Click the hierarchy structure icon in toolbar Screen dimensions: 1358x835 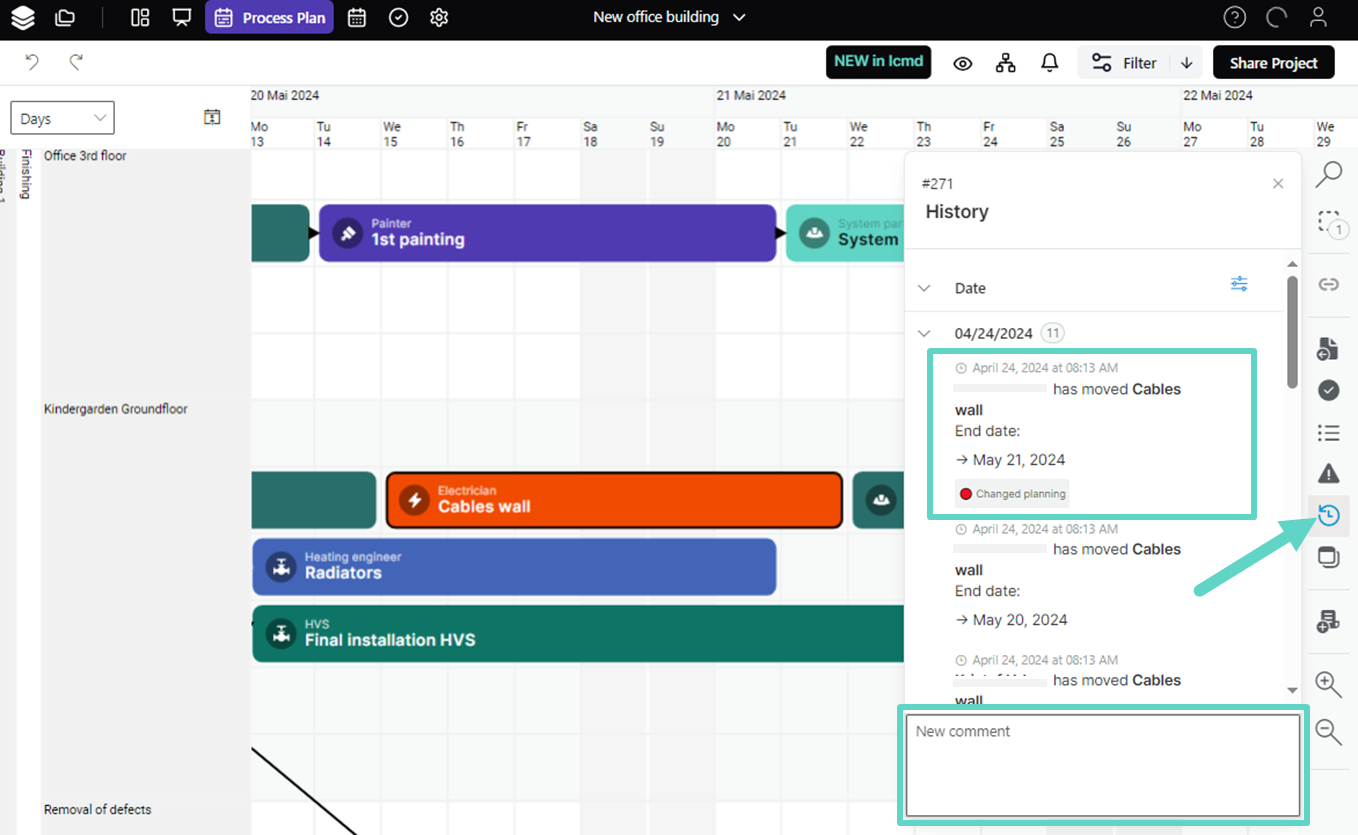click(x=1005, y=63)
